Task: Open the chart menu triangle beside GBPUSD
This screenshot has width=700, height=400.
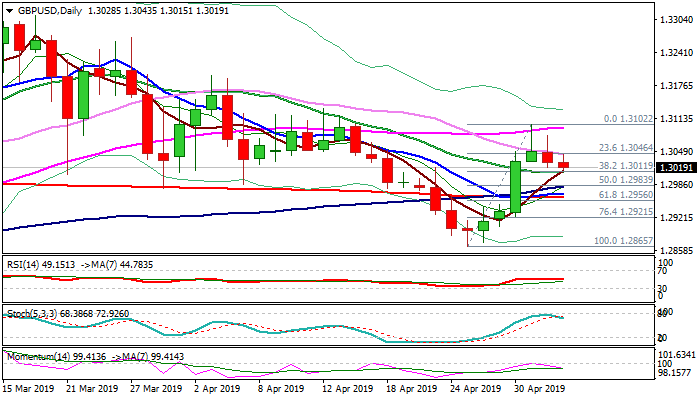Action: (9, 11)
